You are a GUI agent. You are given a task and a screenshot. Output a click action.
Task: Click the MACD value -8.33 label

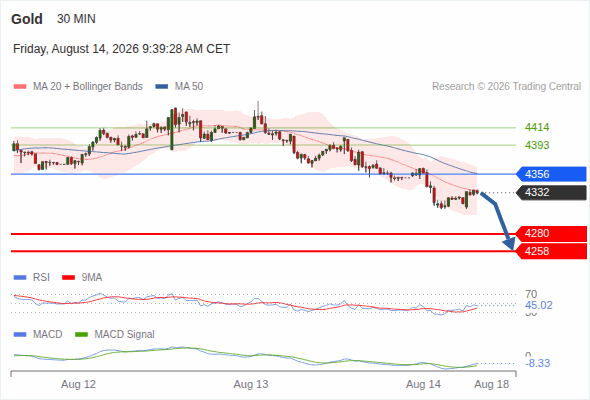tap(538, 363)
